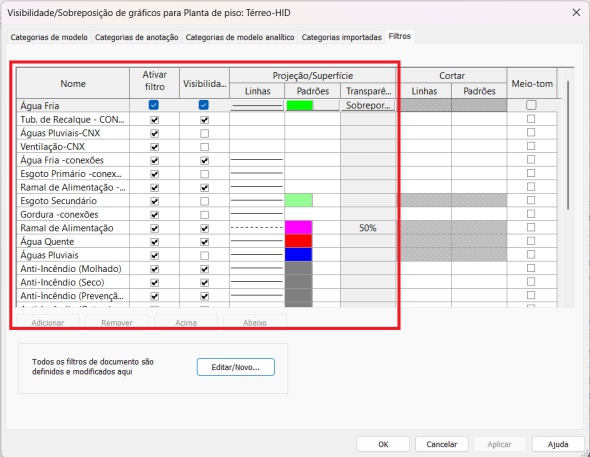Viewport: 590px width, 457px height.
Task: Enable visibility for Esgoto Primário -conex row
Action: coord(204,174)
